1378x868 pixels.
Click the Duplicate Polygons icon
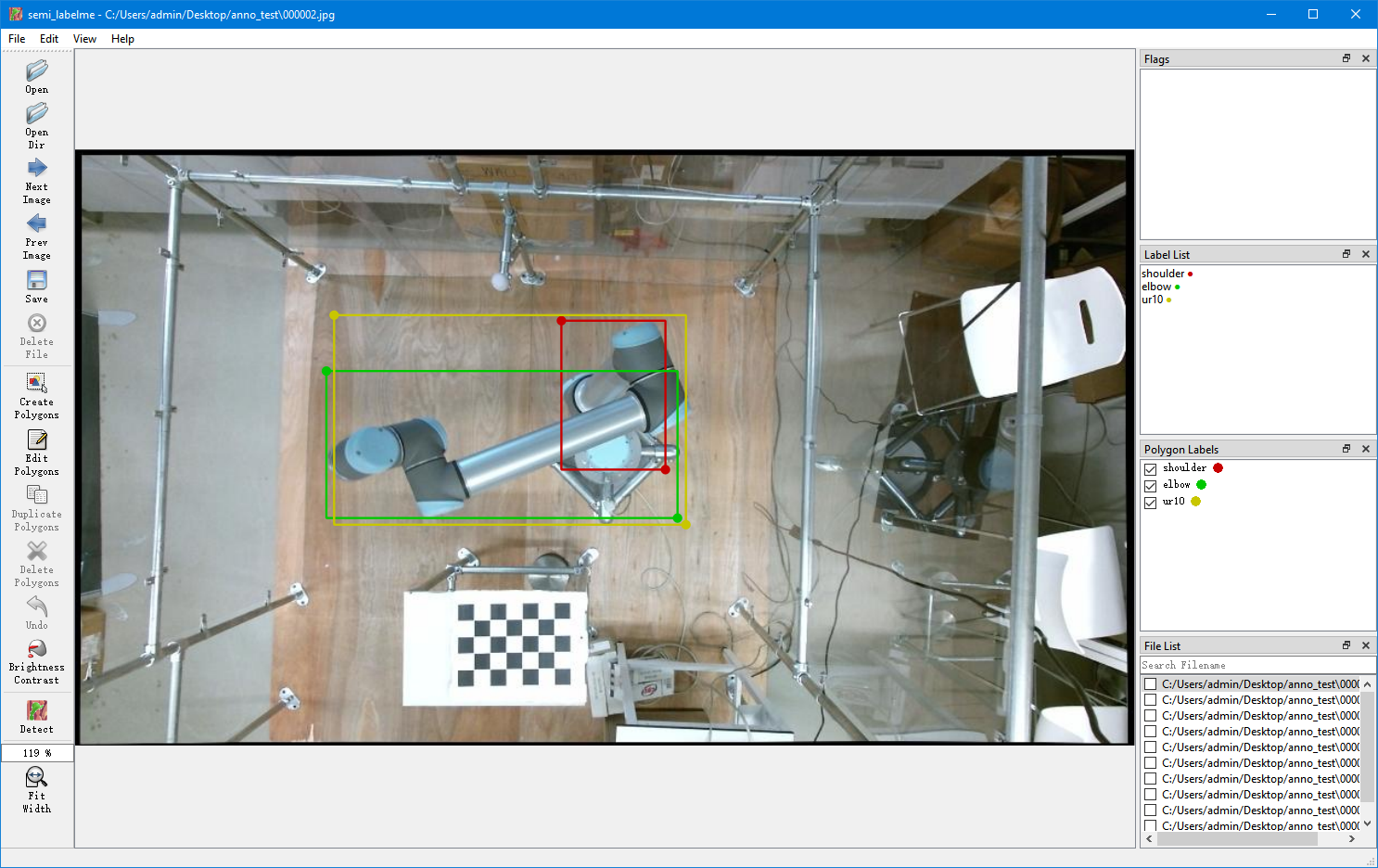[37, 495]
